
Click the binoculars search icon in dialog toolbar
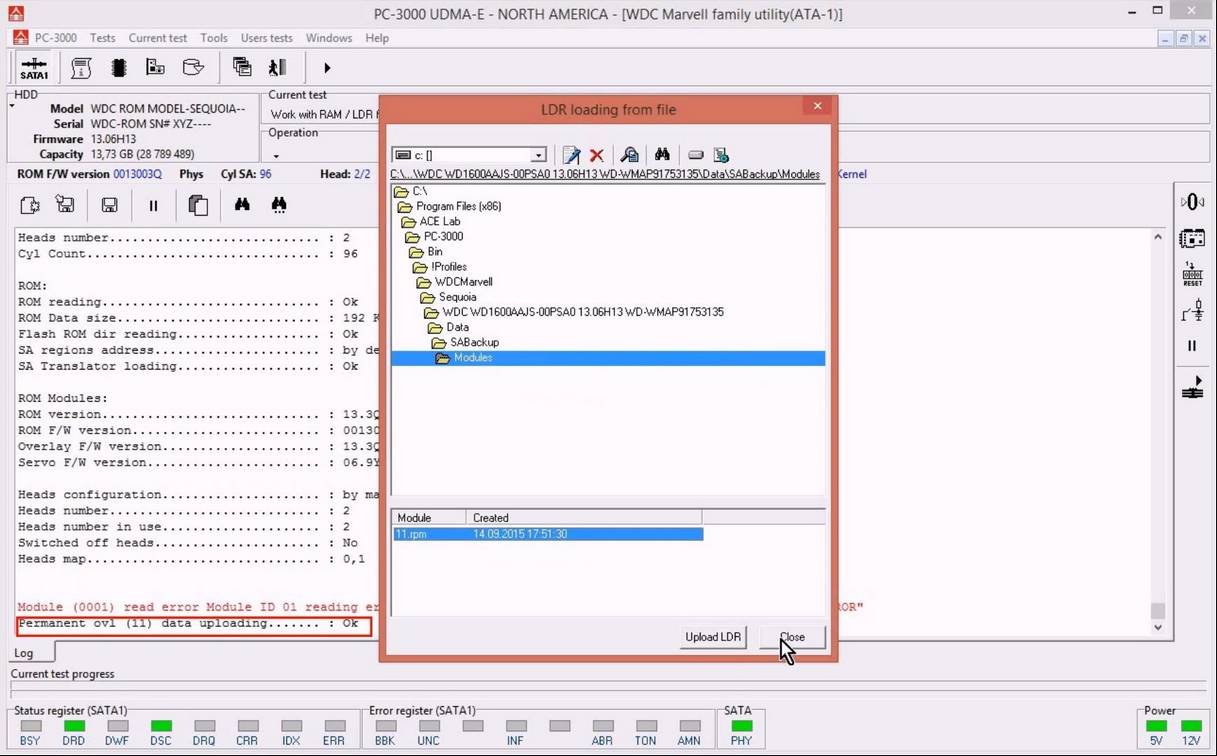pyautogui.click(x=662, y=155)
